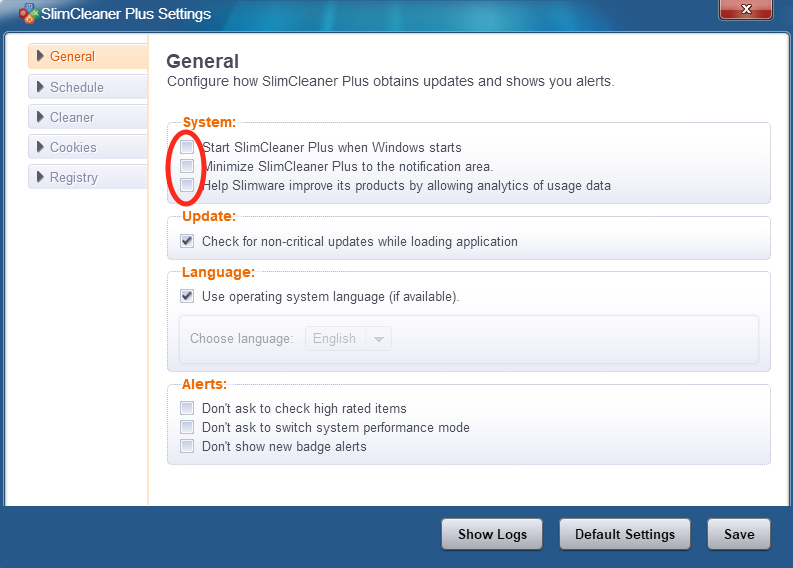Disable Use operating system language checkbox

pos(187,296)
